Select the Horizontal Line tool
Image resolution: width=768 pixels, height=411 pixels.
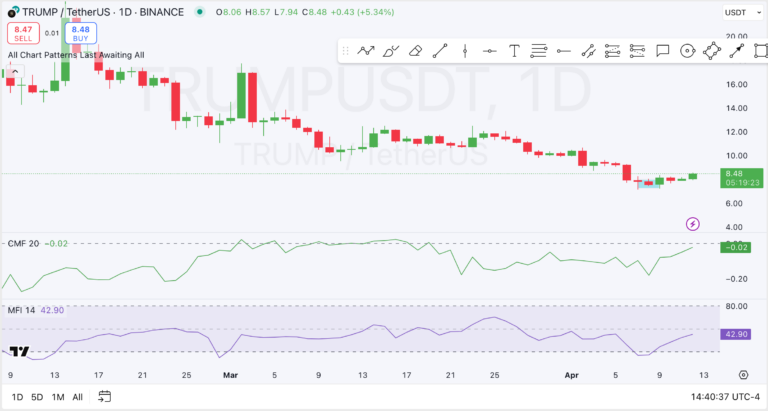pos(489,50)
